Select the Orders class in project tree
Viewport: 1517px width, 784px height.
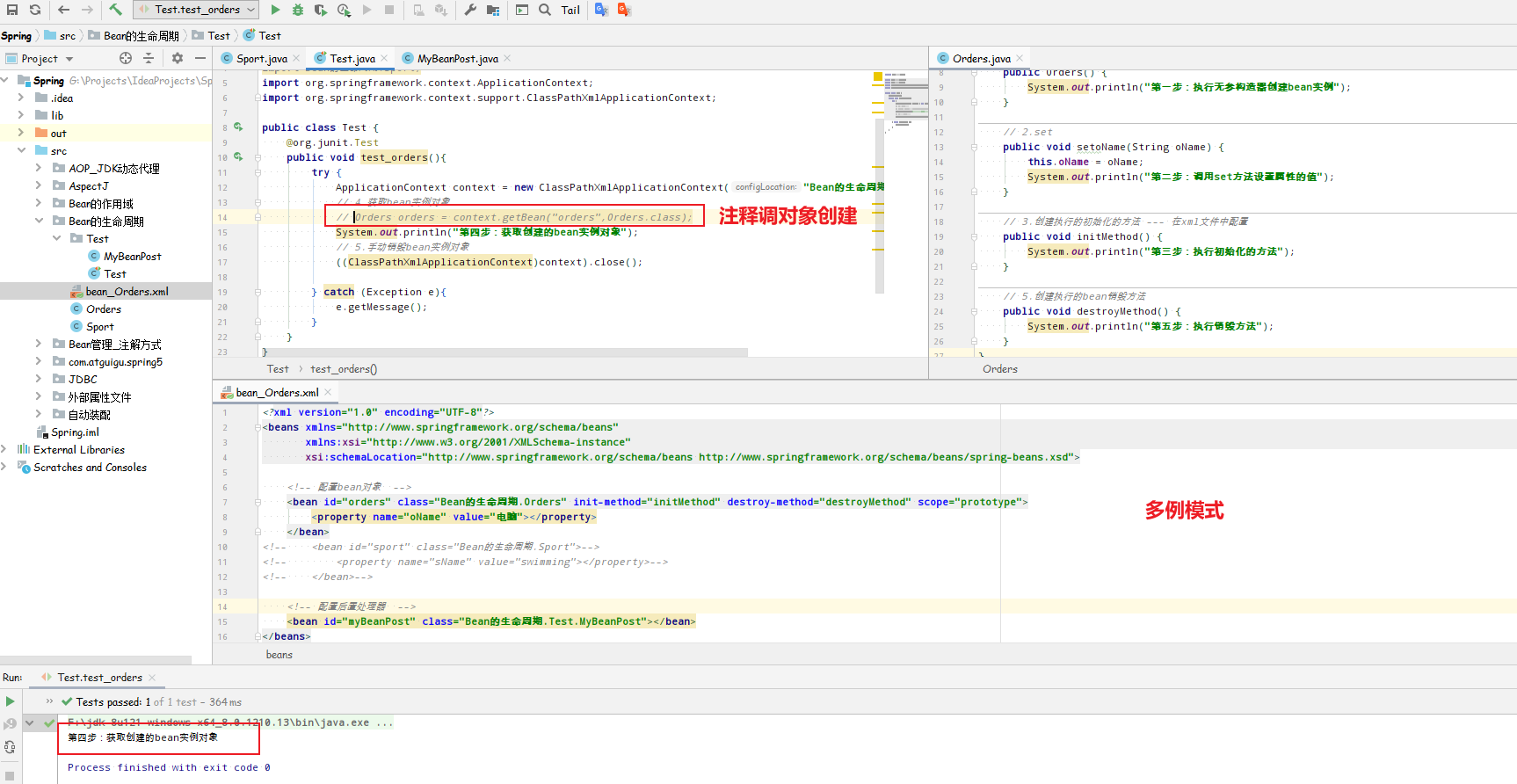96,309
